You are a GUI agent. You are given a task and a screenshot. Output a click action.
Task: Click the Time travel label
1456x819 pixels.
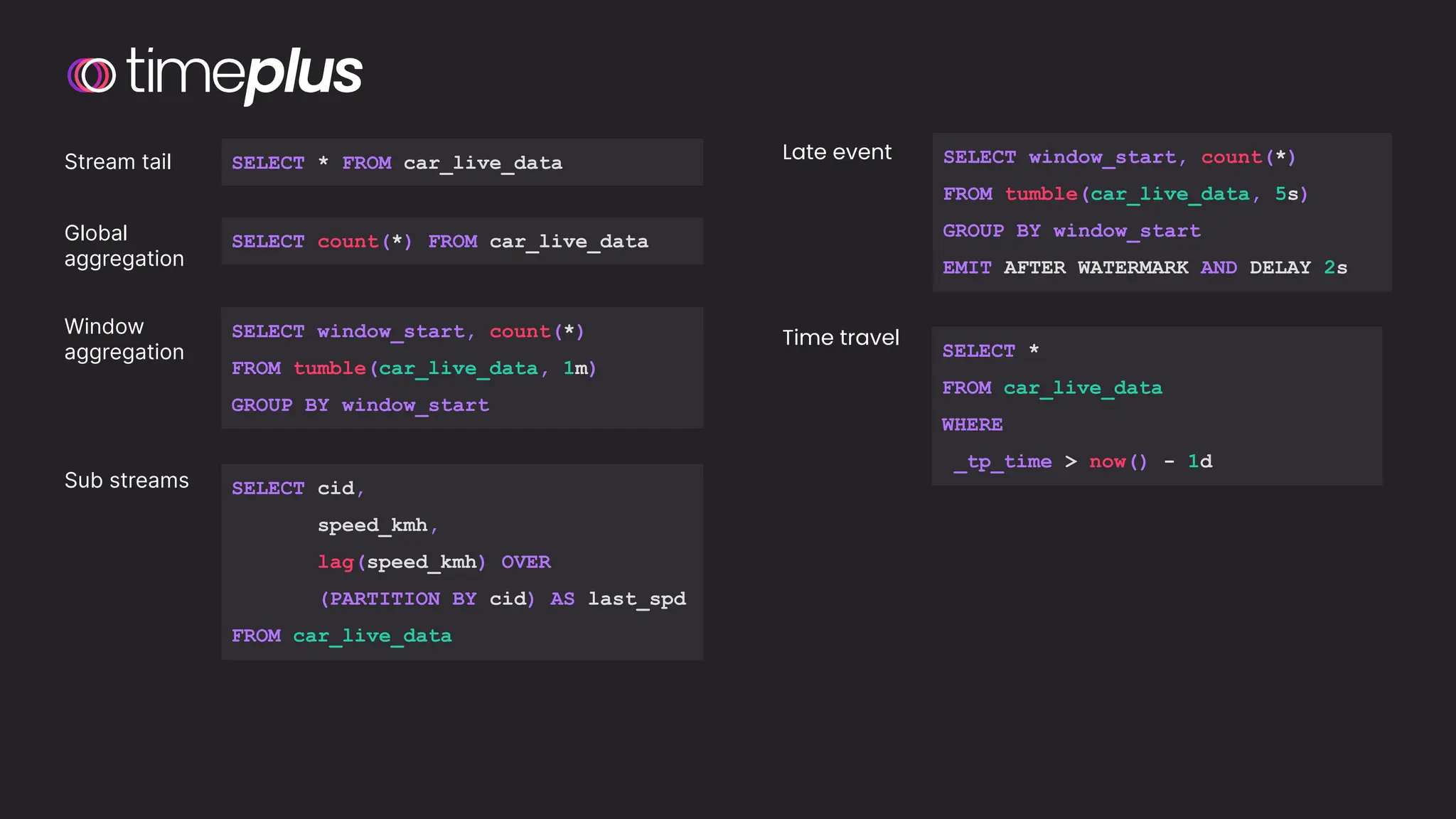click(x=840, y=338)
